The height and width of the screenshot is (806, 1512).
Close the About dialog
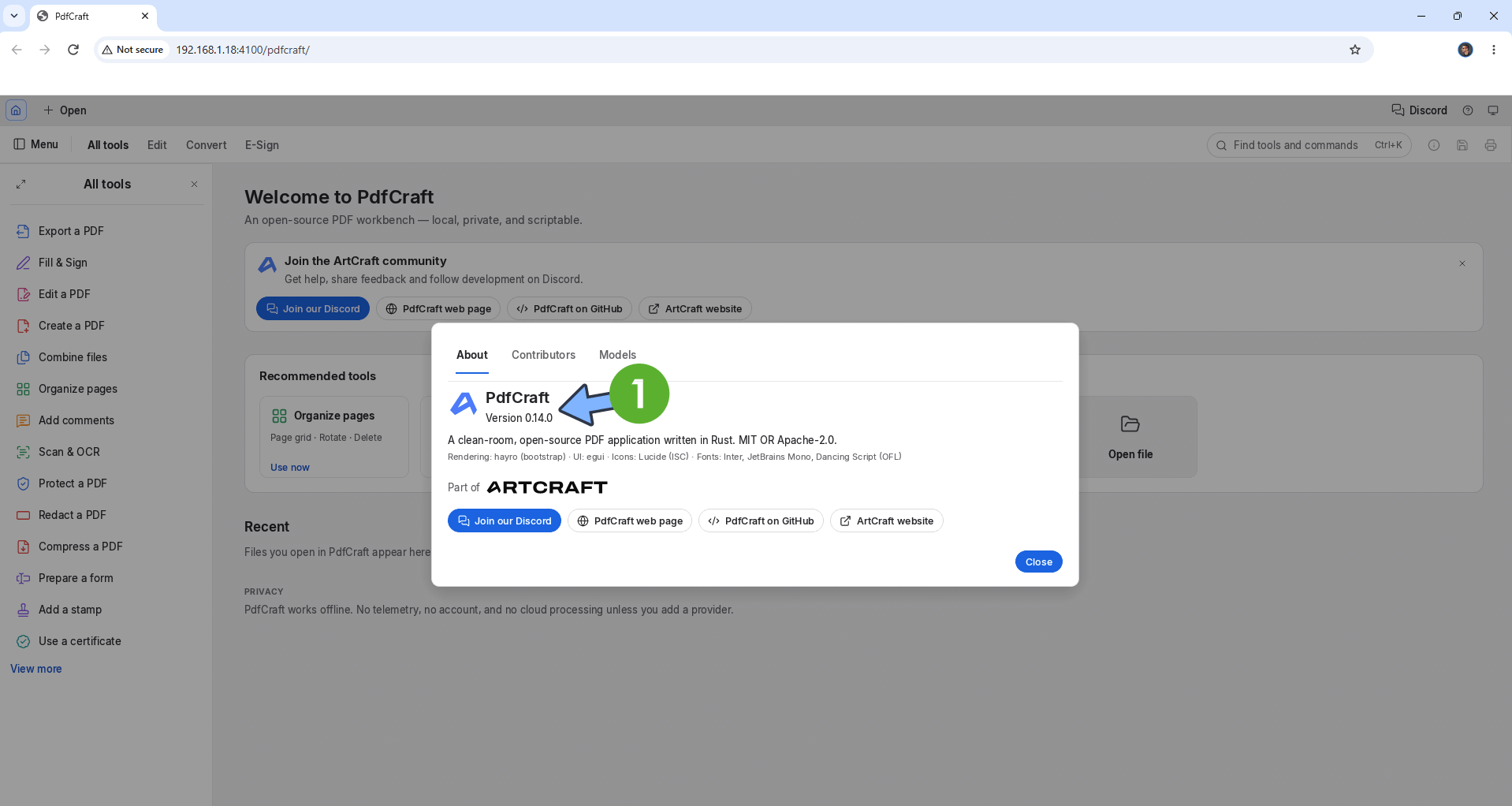tap(1038, 562)
